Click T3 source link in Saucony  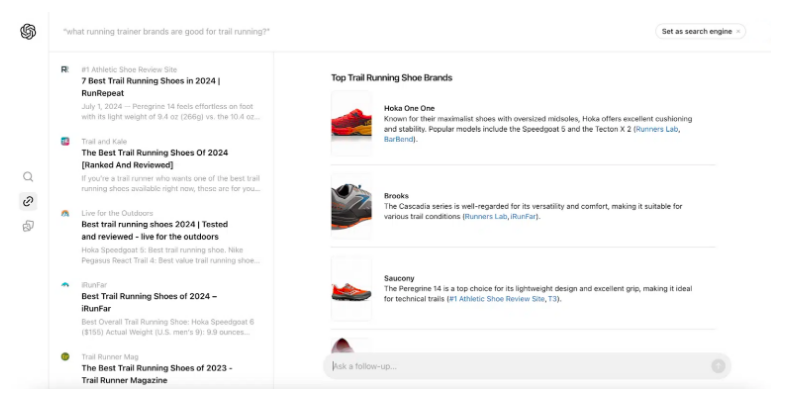click(x=552, y=299)
